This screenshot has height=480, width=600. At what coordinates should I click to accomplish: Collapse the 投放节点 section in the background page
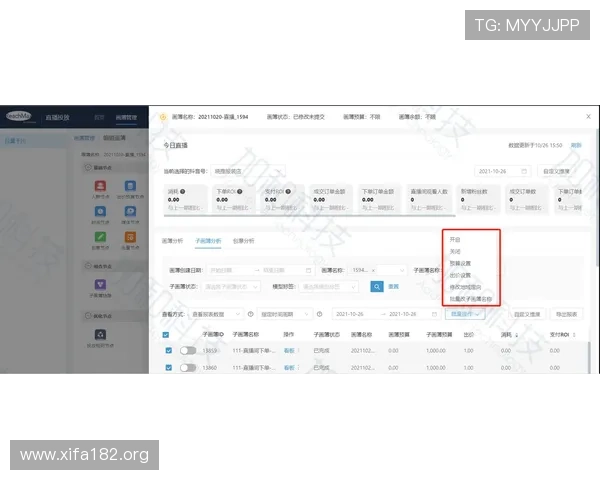click(x=88, y=315)
